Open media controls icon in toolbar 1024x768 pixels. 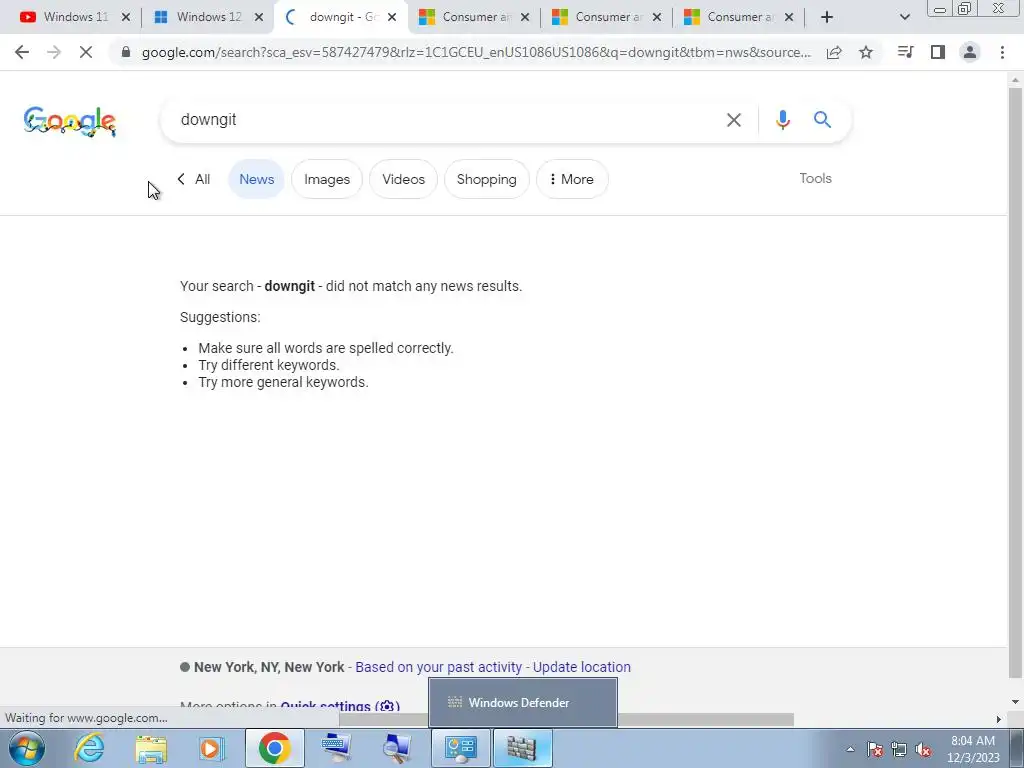click(905, 52)
